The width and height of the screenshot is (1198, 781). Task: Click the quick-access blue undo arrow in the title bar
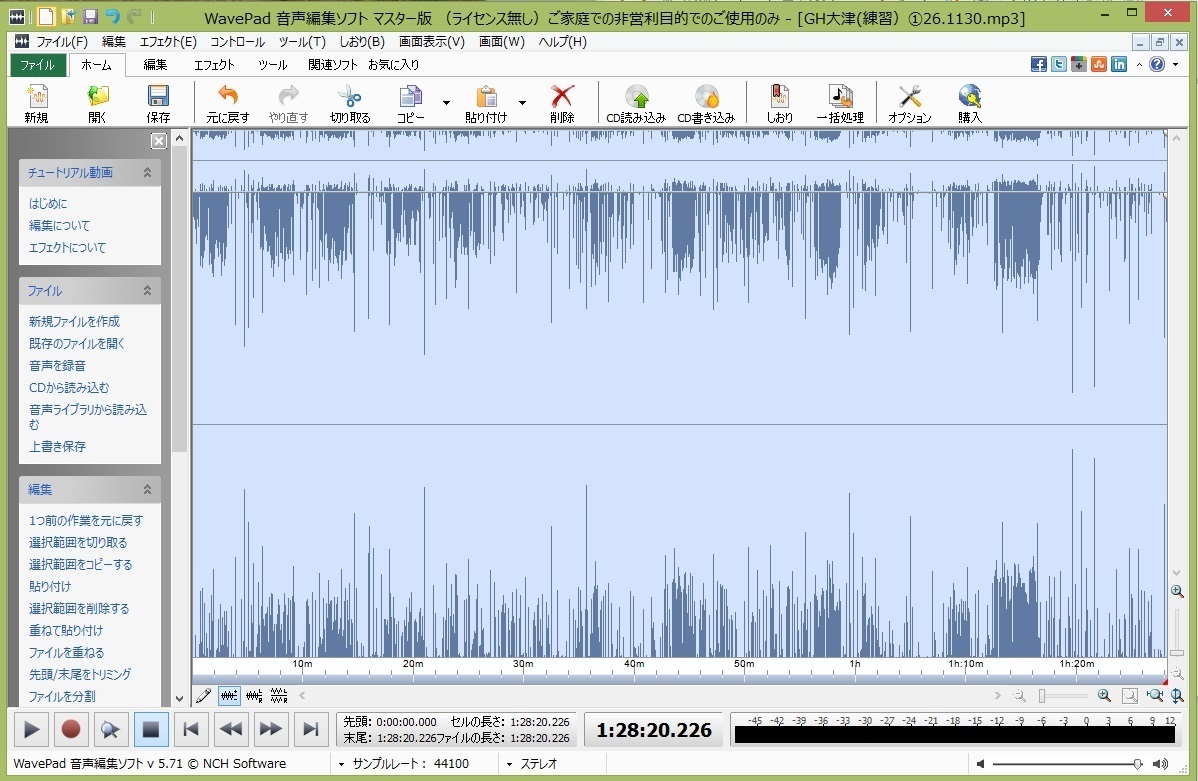point(112,16)
